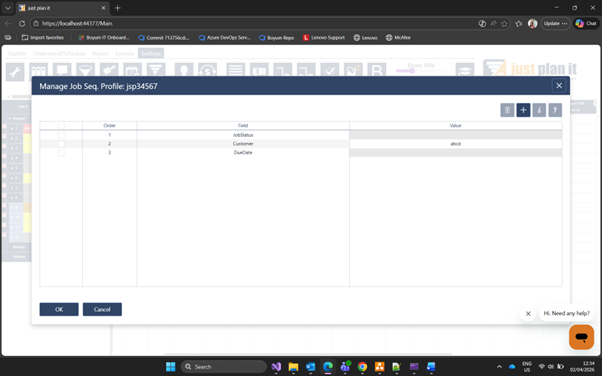
Task: Click the browser Update button
Action: (555, 23)
